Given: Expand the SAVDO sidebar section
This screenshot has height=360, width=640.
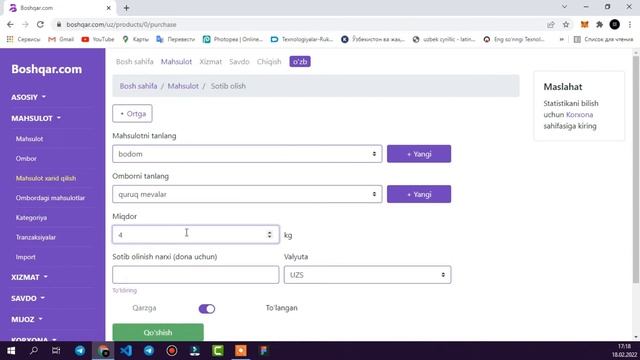Looking at the screenshot, I should 28,298.
